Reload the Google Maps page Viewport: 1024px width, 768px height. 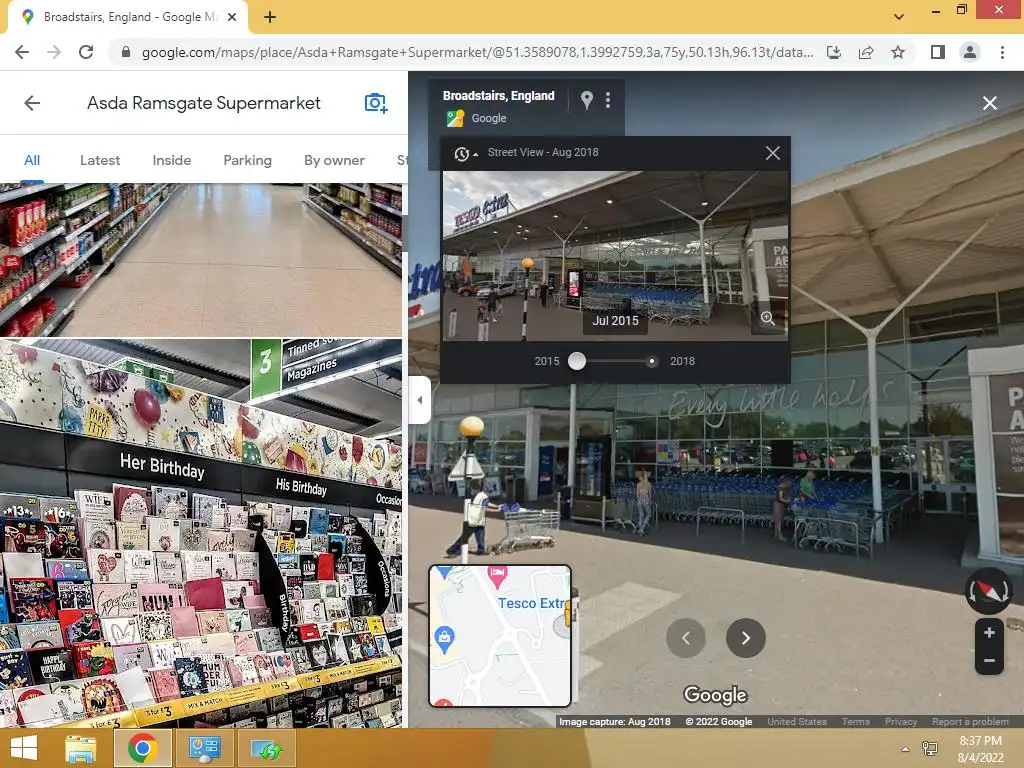coord(86,52)
